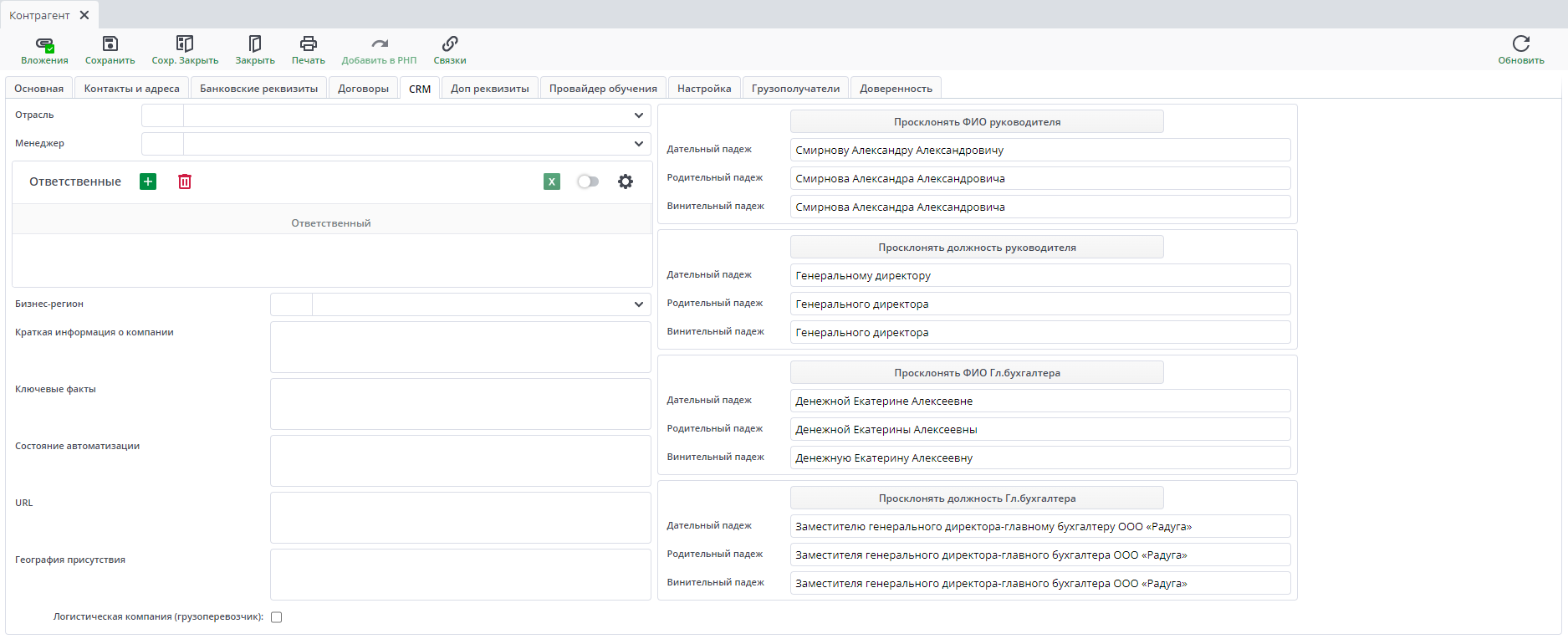Add a responsible with green plus icon

tap(148, 181)
